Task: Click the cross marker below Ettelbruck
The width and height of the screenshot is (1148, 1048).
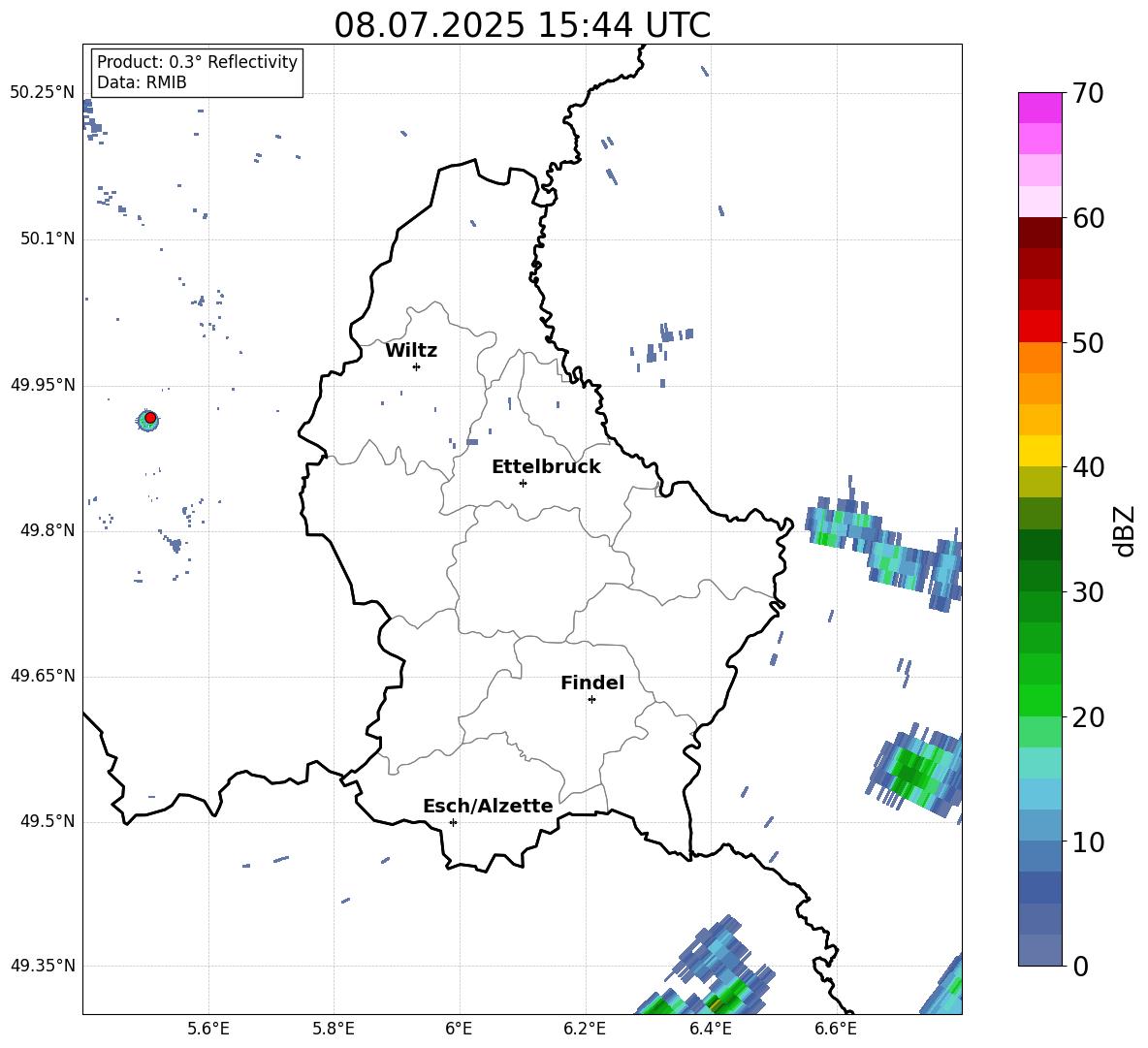Action: [523, 483]
